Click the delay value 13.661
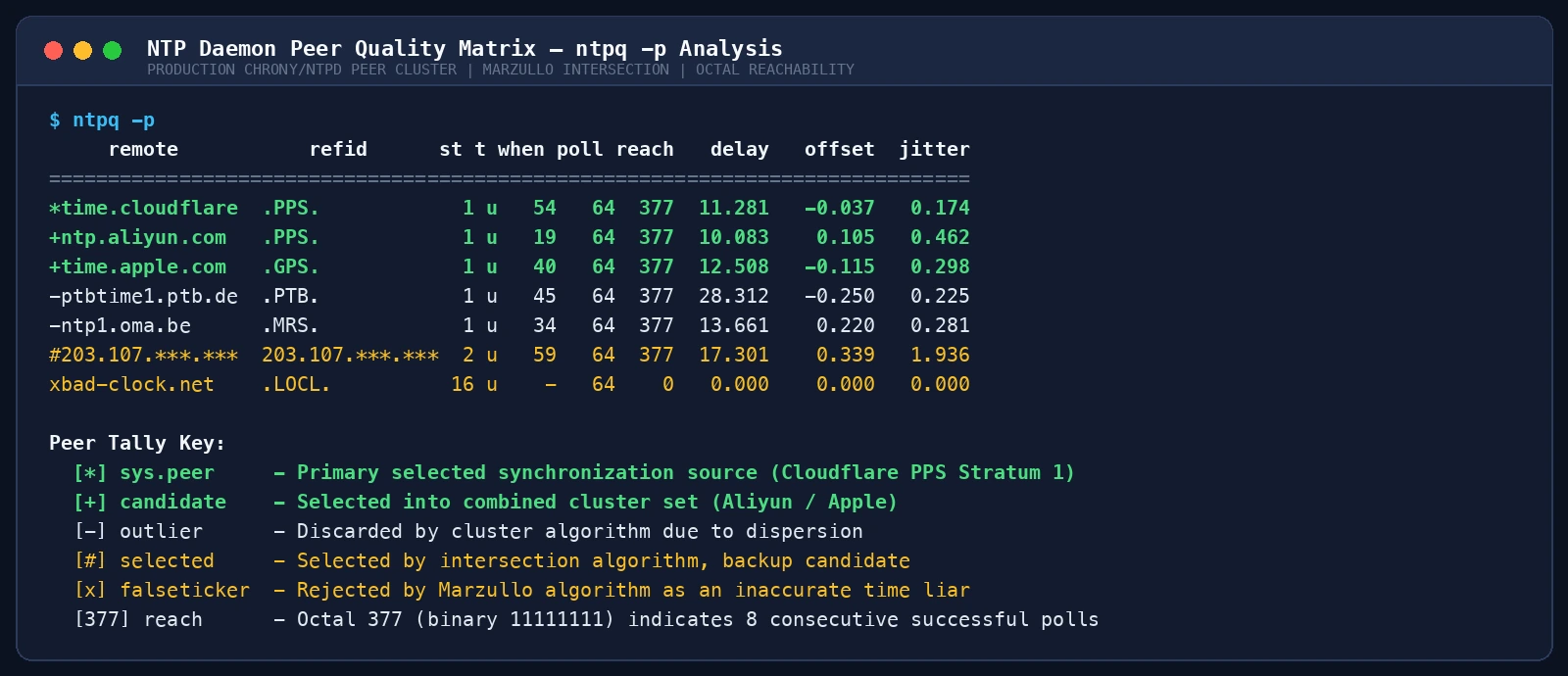The height and width of the screenshot is (676, 1568). (x=734, y=325)
